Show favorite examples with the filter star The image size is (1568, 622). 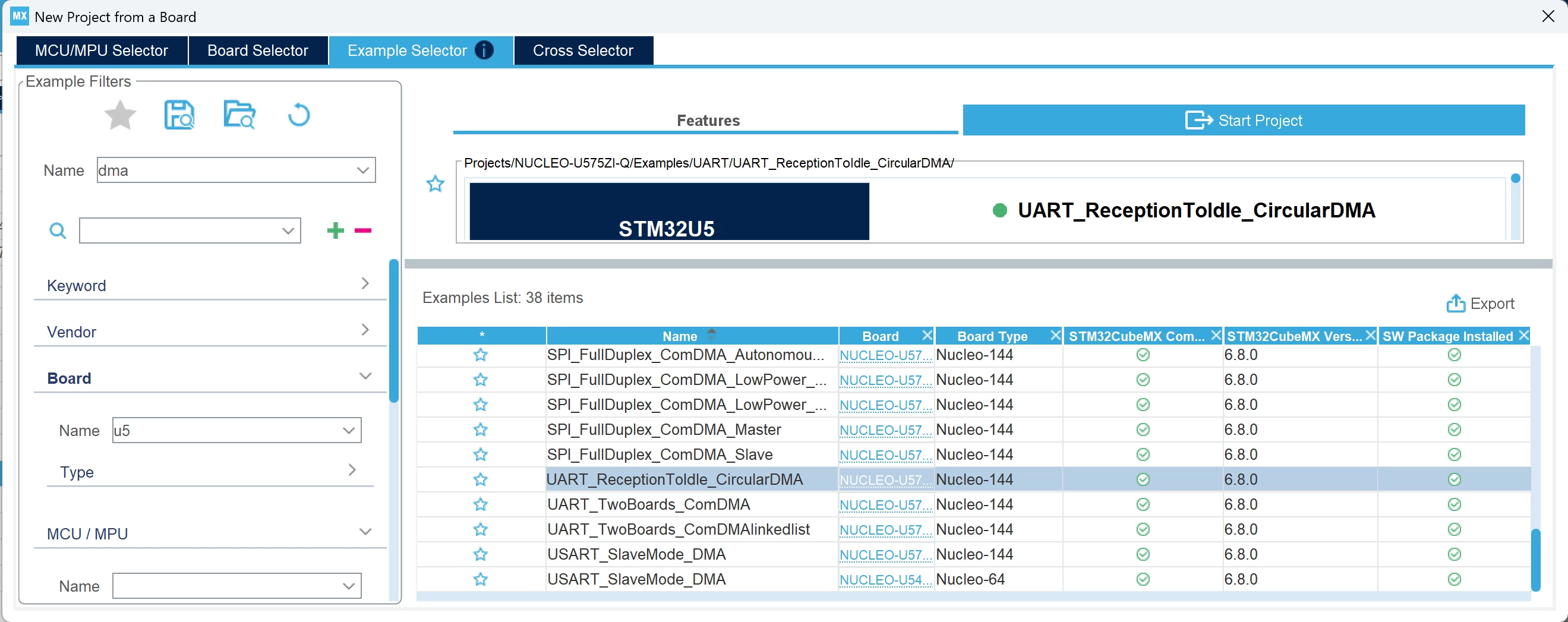pyautogui.click(x=120, y=115)
